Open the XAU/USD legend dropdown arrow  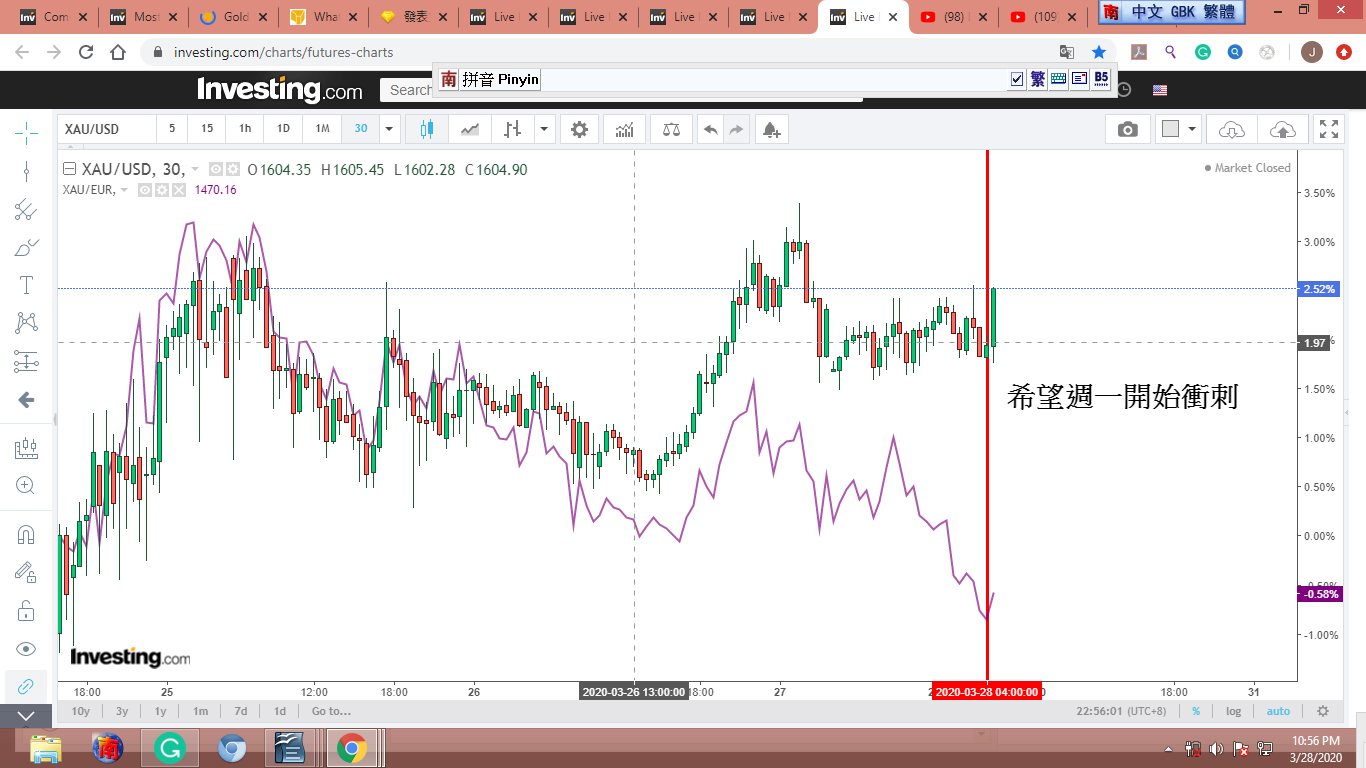click(195, 170)
